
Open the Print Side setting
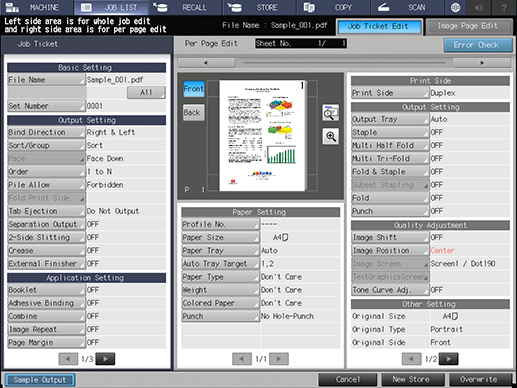tap(390, 93)
